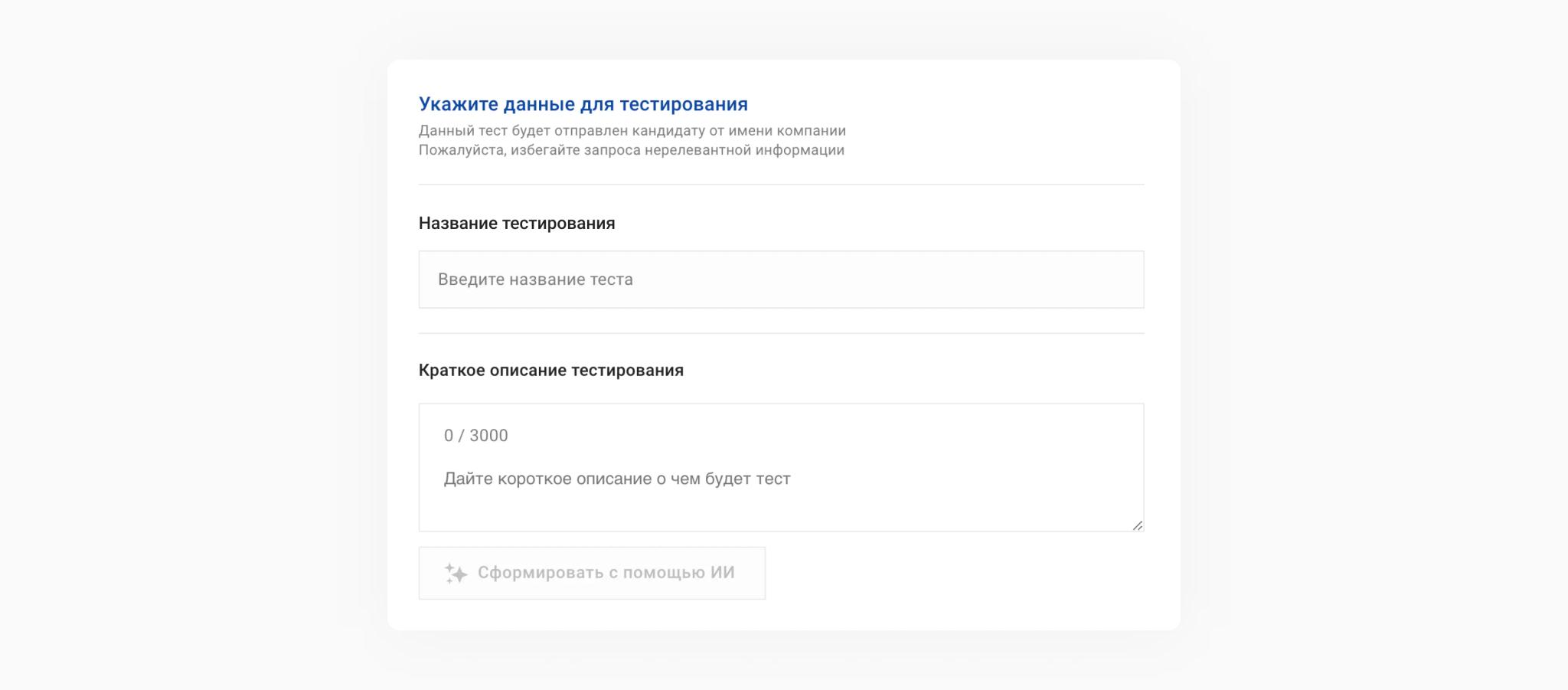This screenshot has width=1568, height=690.
Task: Click the divider line above the description section
Action: click(x=781, y=333)
